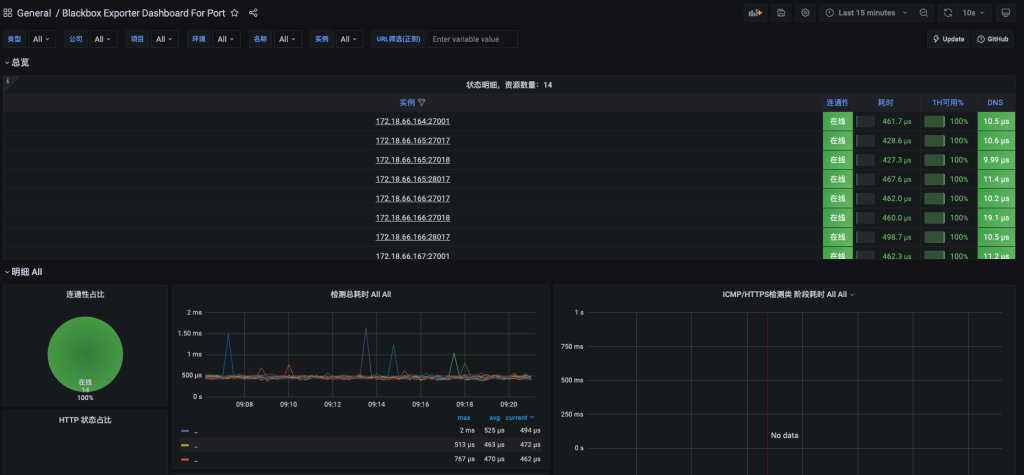Open the 项目 All dropdown

point(165,39)
